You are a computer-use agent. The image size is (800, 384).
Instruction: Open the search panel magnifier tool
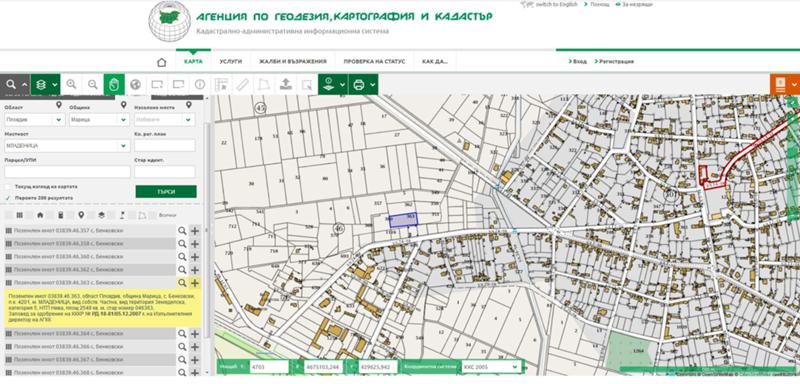pyautogui.click(x=11, y=85)
